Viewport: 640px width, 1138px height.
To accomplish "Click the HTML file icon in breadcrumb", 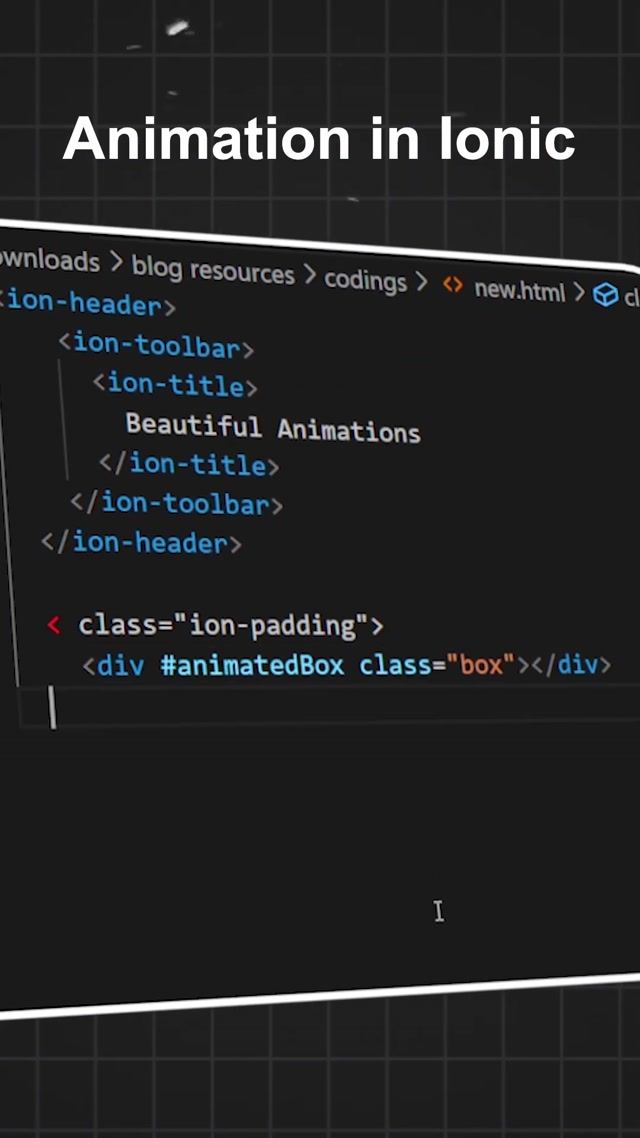I will (453, 286).
